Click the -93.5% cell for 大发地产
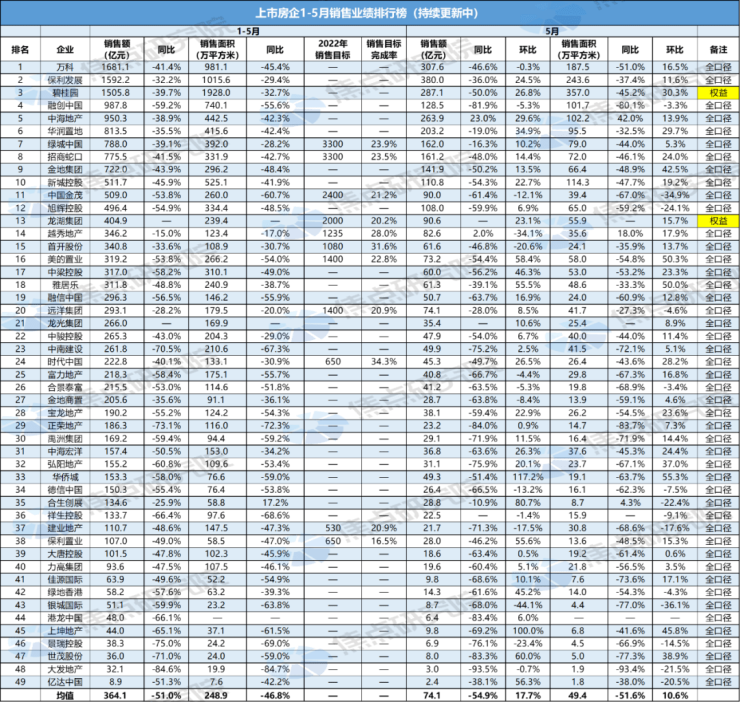 click(483, 669)
